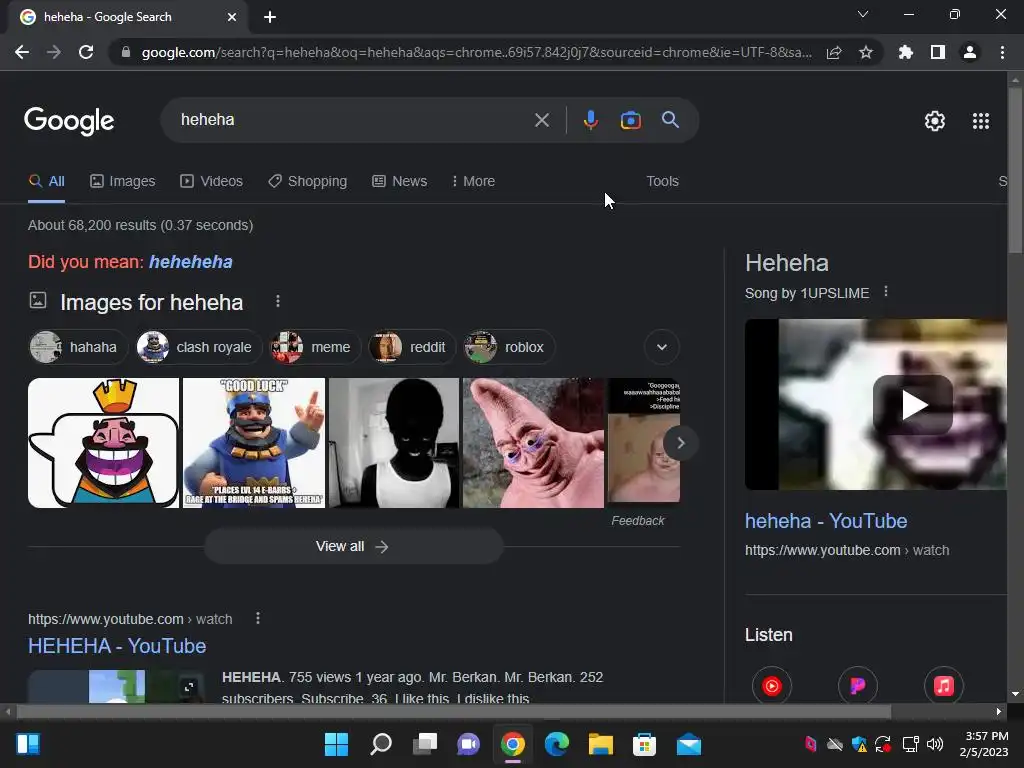1024x768 pixels.
Task: Open the dark silhouette person image
Action: coord(394,443)
